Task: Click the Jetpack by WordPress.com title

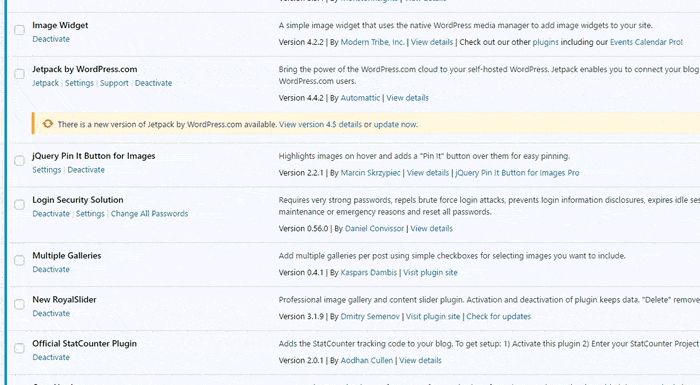Action: (84, 69)
